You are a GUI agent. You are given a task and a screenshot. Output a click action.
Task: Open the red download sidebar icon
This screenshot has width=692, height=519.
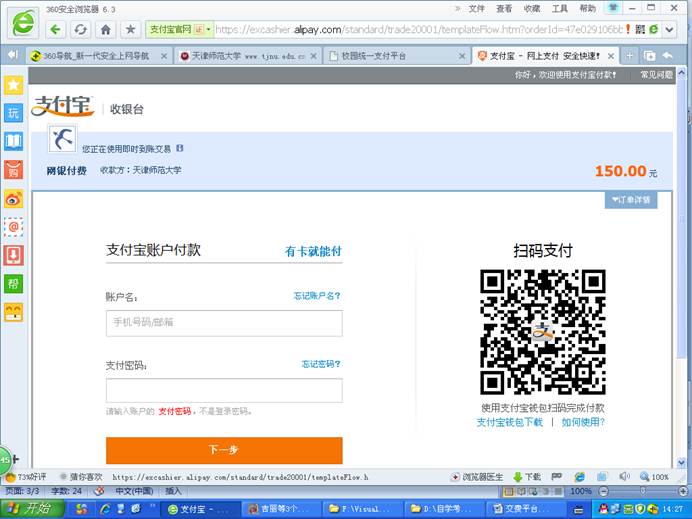tap(13, 255)
